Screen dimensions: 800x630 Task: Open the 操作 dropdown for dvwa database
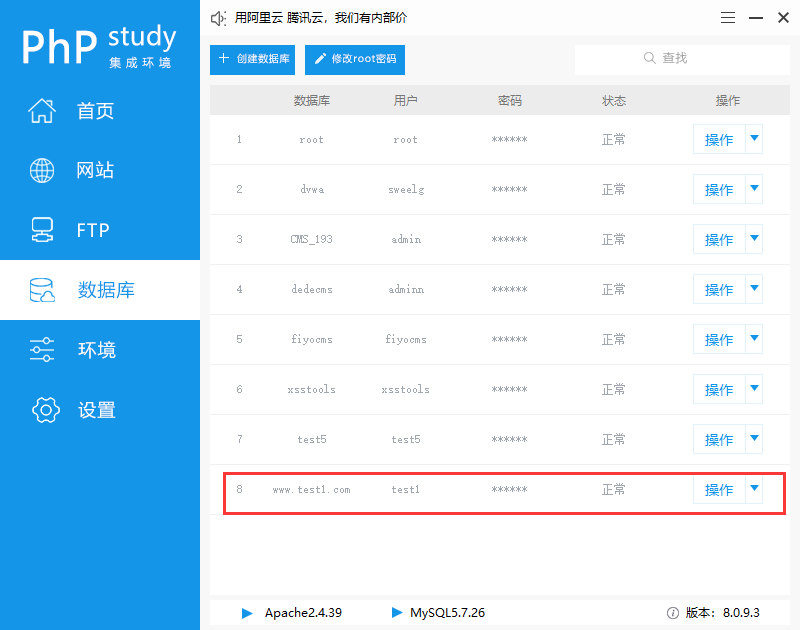click(x=752, y=189)
